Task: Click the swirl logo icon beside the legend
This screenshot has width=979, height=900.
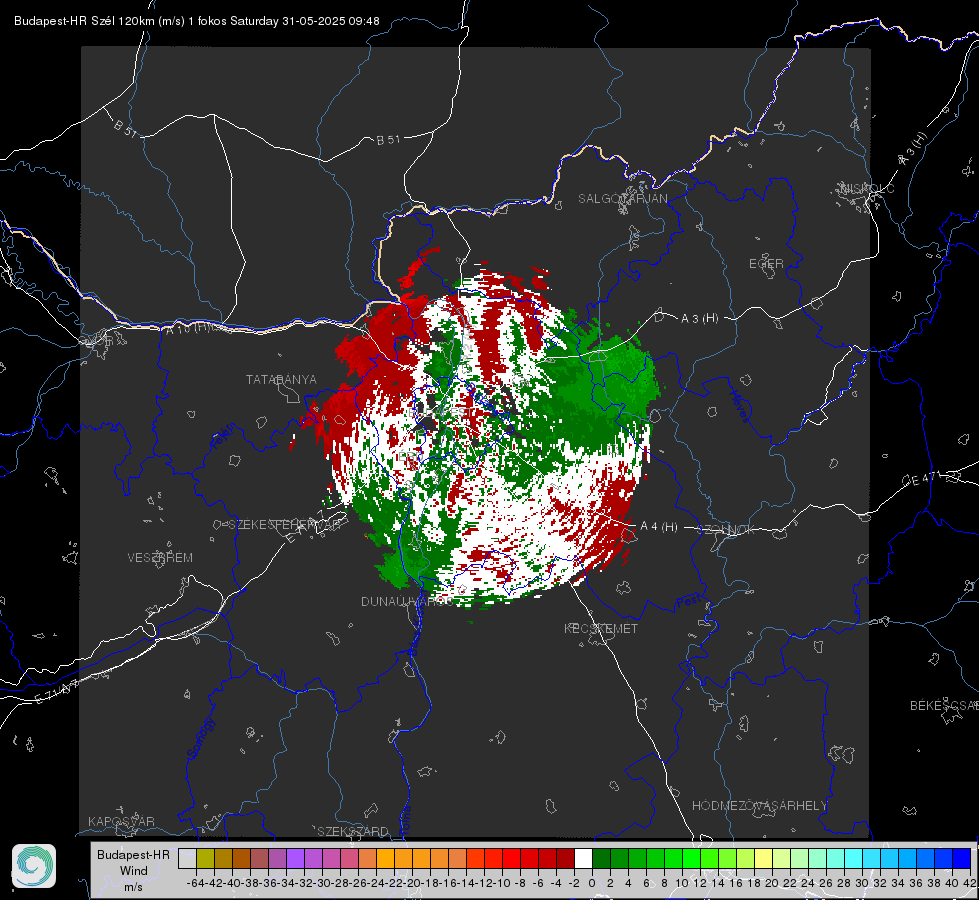Action: (x=34, y=866)
